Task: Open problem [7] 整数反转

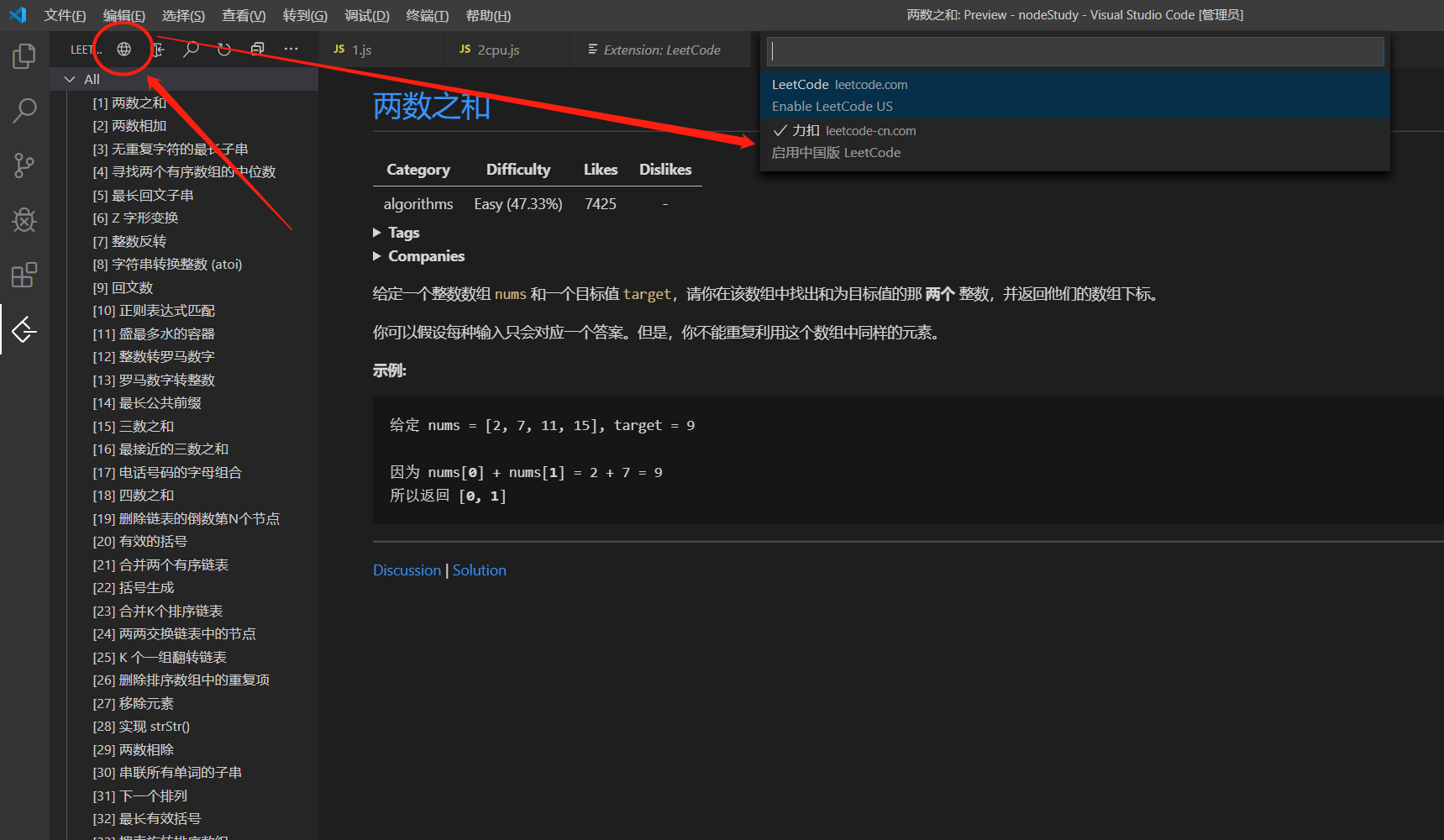Action: (129, 241)
